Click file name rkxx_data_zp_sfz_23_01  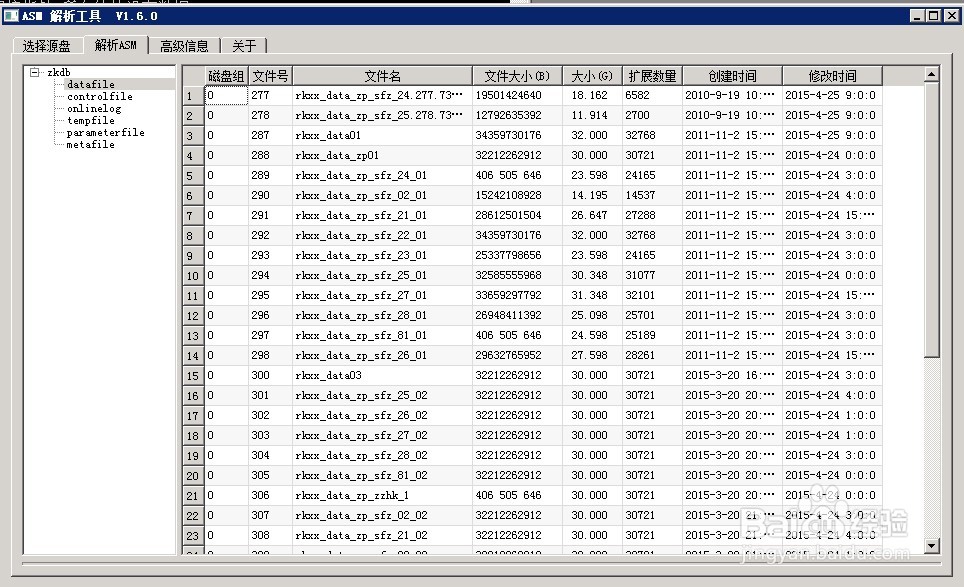(361, 255)
